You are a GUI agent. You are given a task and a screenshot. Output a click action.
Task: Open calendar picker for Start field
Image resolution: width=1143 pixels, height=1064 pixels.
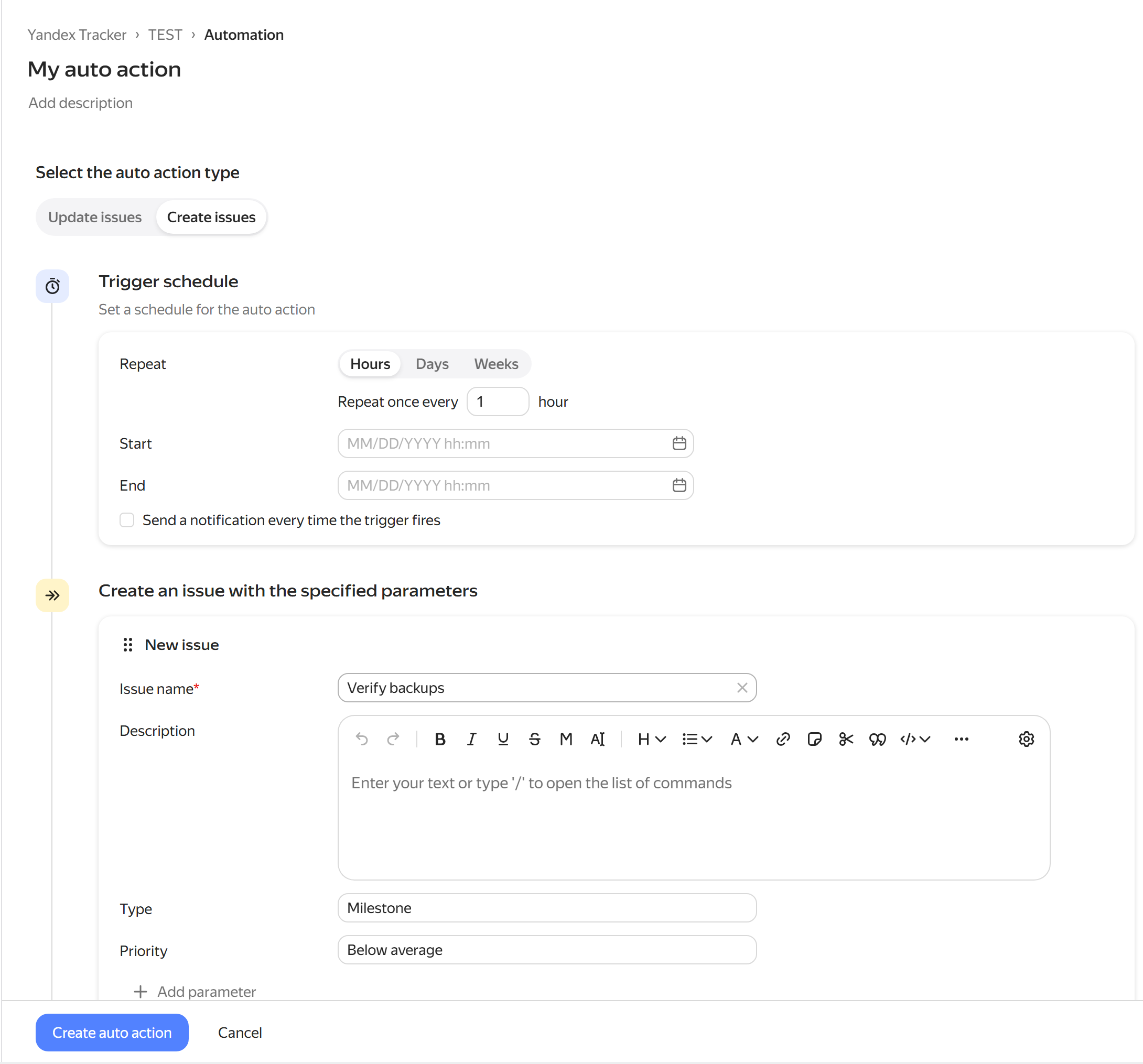(679, 443)
